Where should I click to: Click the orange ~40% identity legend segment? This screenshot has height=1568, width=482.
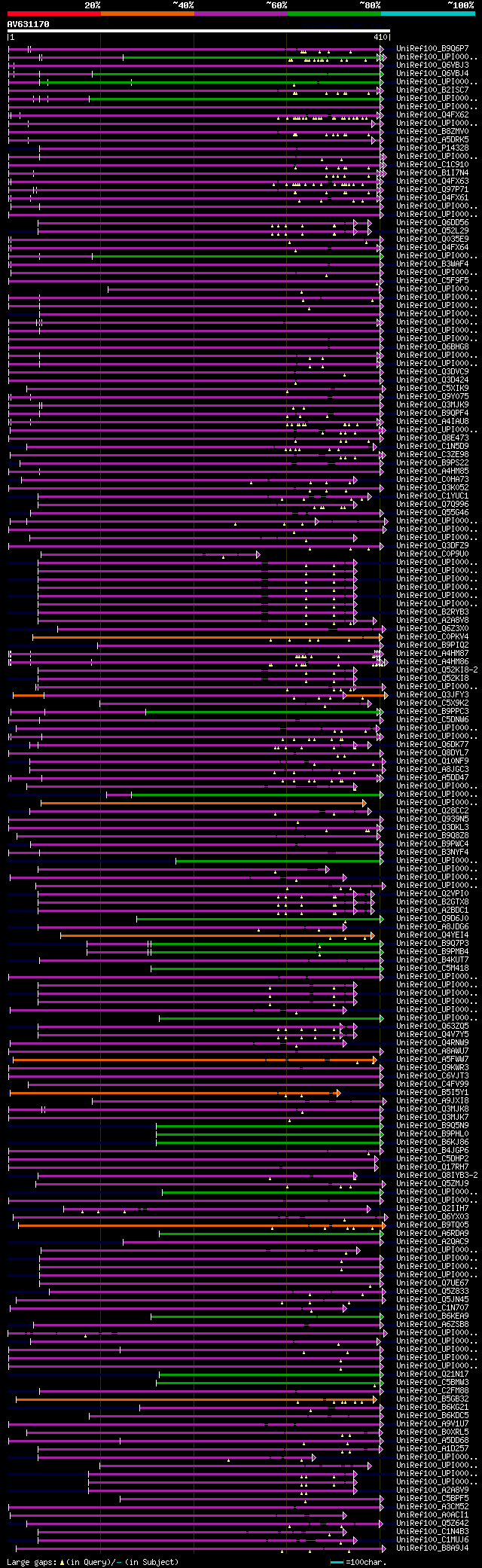[147, 14]
